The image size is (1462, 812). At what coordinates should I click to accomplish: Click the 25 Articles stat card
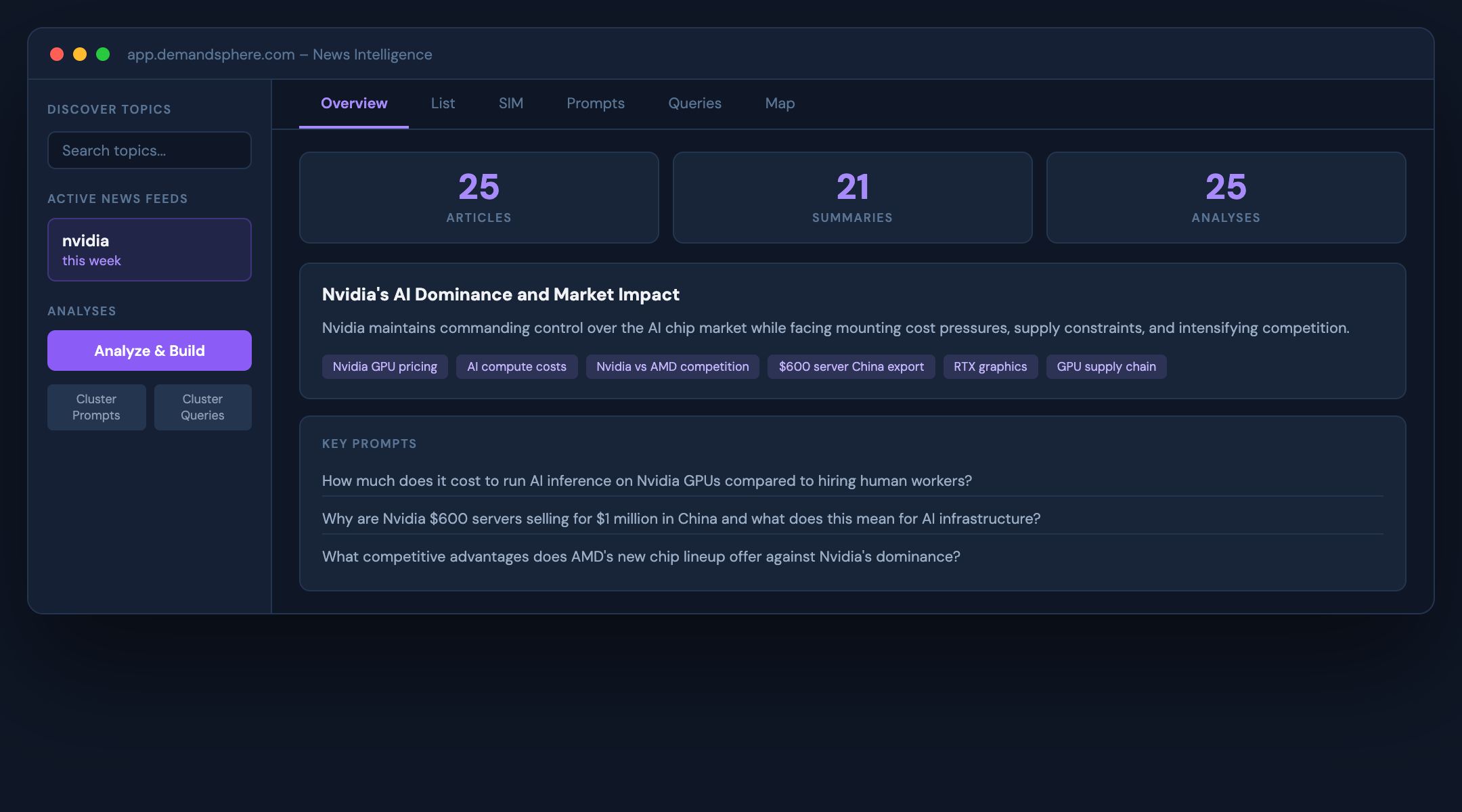point(479,197)
